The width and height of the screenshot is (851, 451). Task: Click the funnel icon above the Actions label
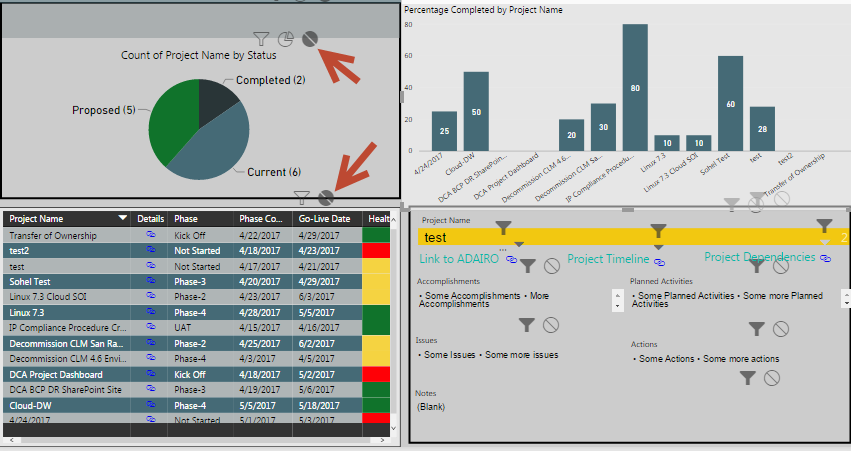pyautogui.click(x=757, y=328)
